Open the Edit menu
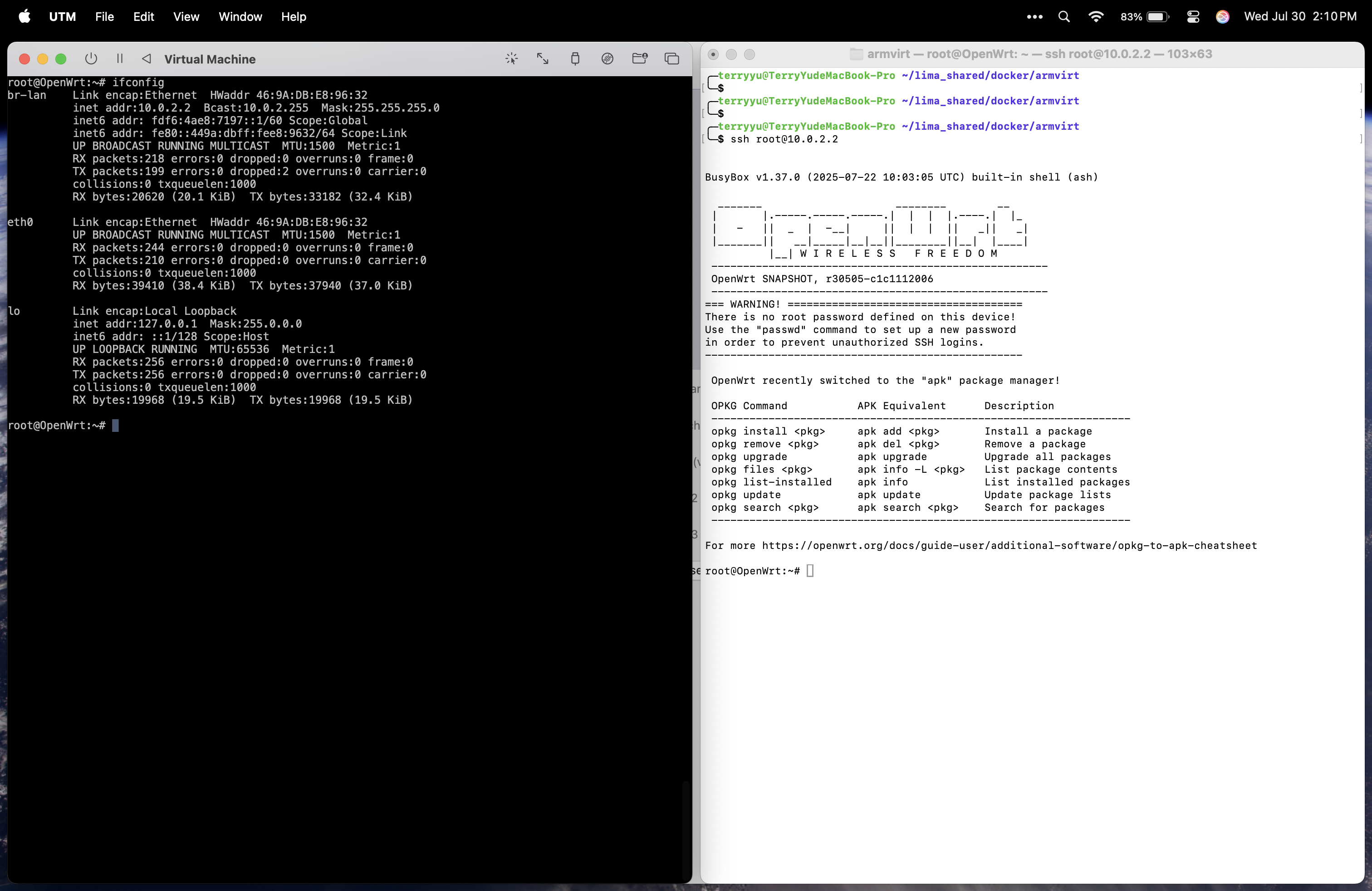The image size is (1372, 891). click(x=143, y=17)
